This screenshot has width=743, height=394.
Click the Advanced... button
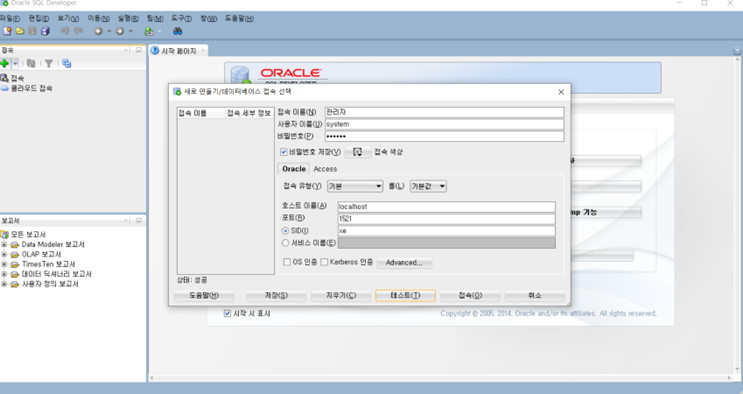click(x=404, y=263)
